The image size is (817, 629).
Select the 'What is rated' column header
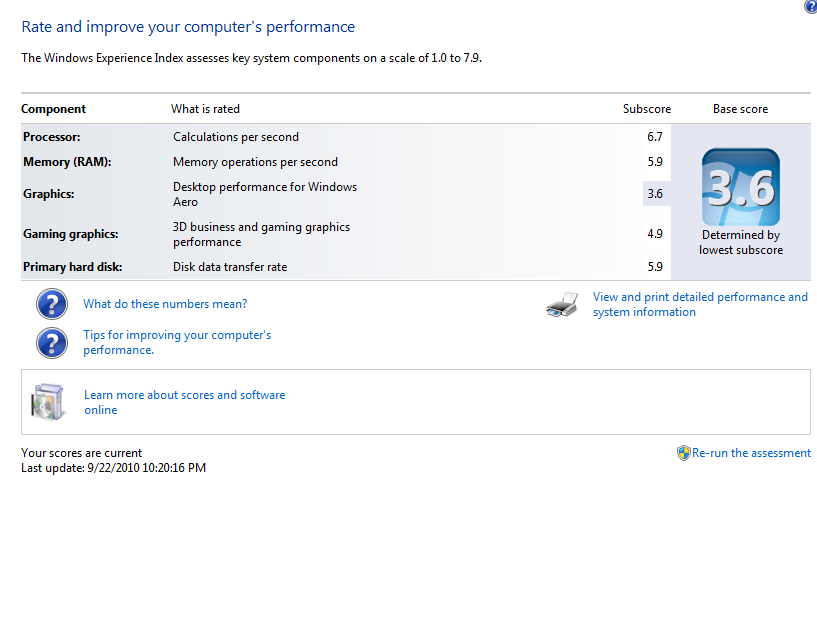(205, 109)
